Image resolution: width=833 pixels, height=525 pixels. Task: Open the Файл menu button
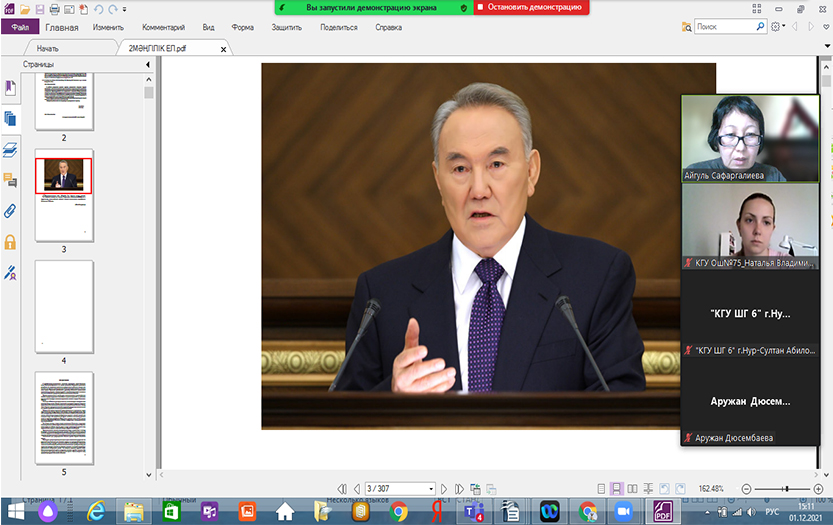click(20, 28)
